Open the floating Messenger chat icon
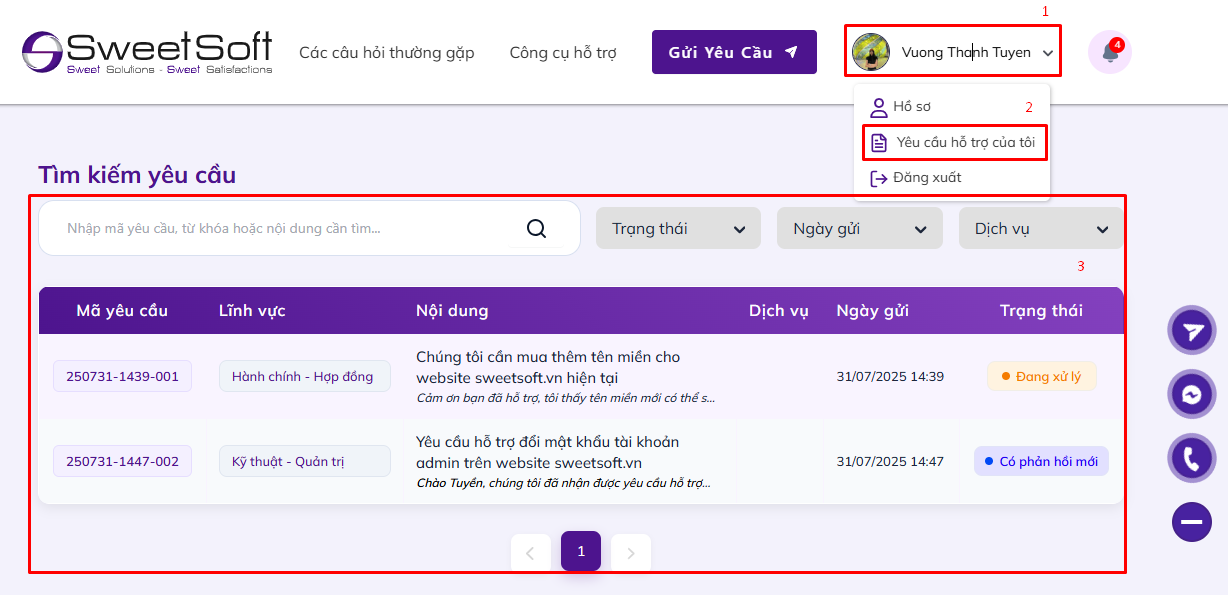The height and width of the screenshot is (595, 1228). pyautogui.click(x=1192, y=395)
